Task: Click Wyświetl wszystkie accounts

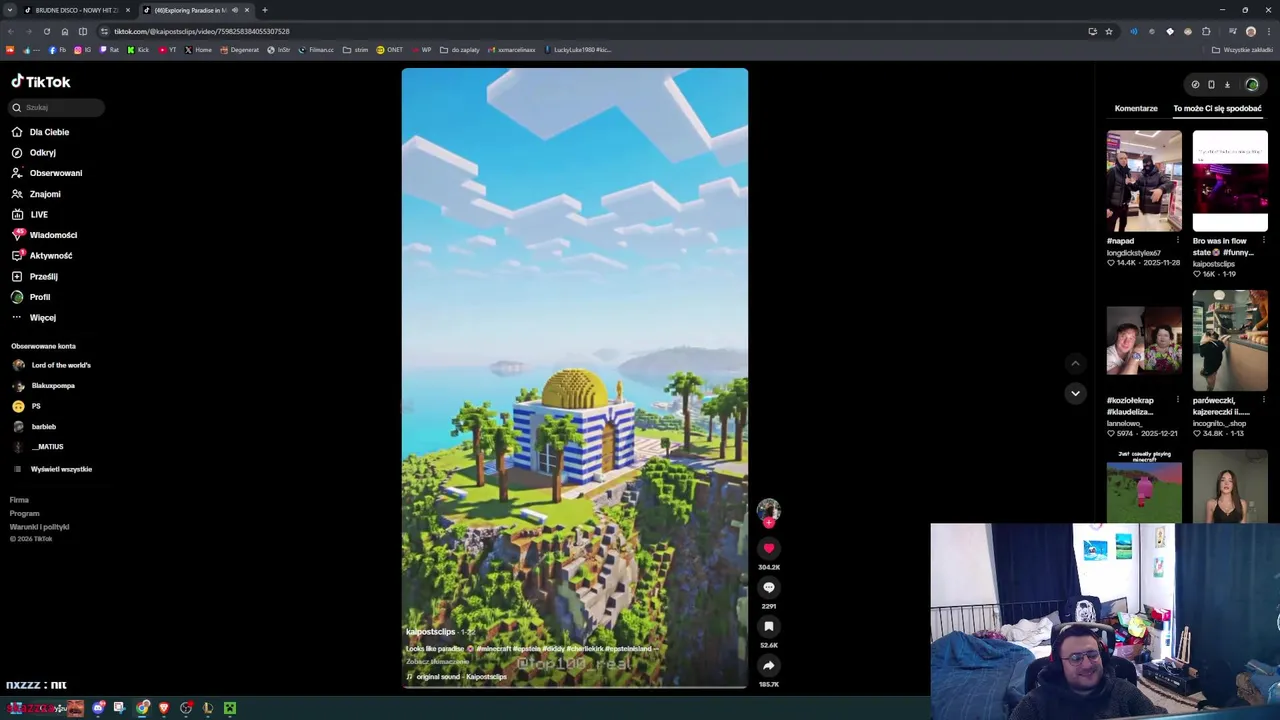Action: pos(52,469)
